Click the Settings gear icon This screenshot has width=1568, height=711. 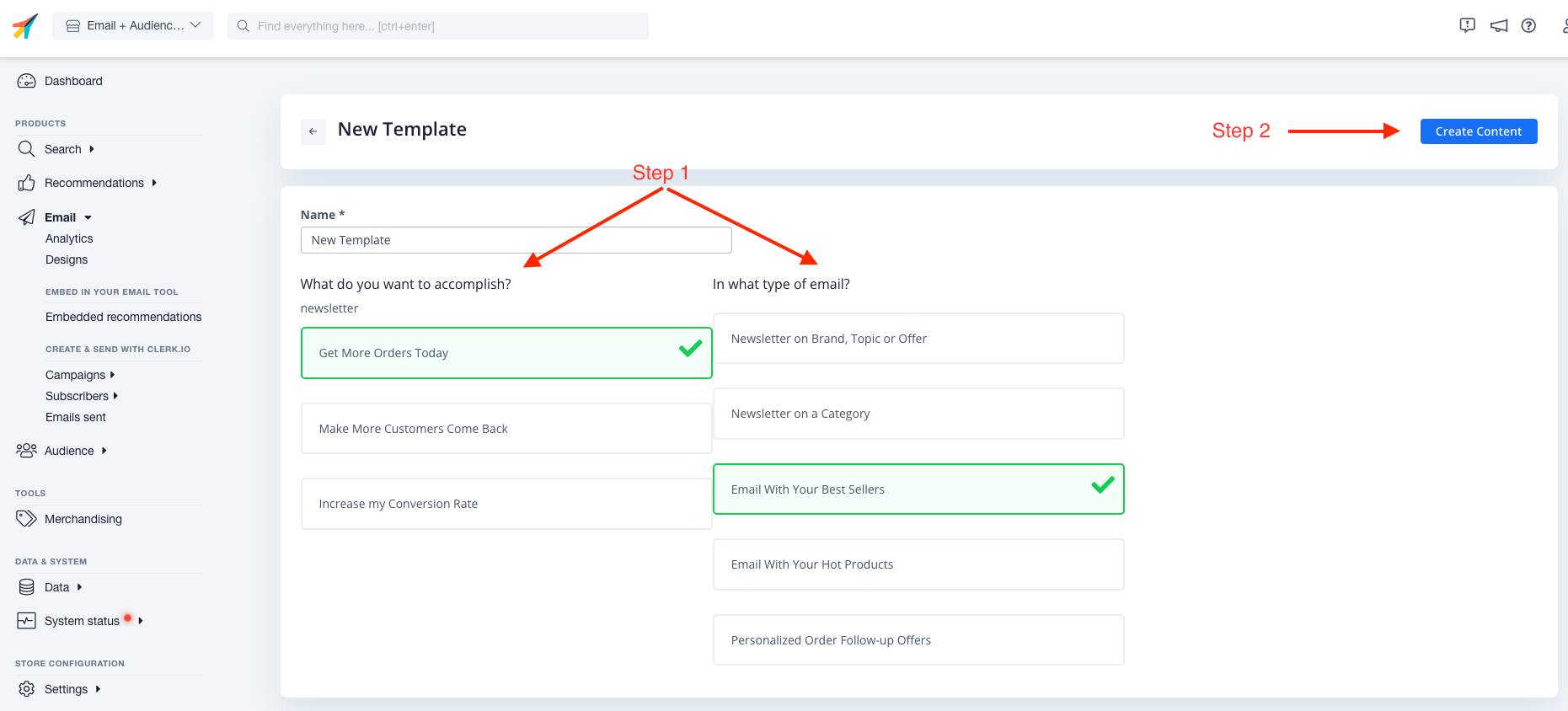click(27, 689)
